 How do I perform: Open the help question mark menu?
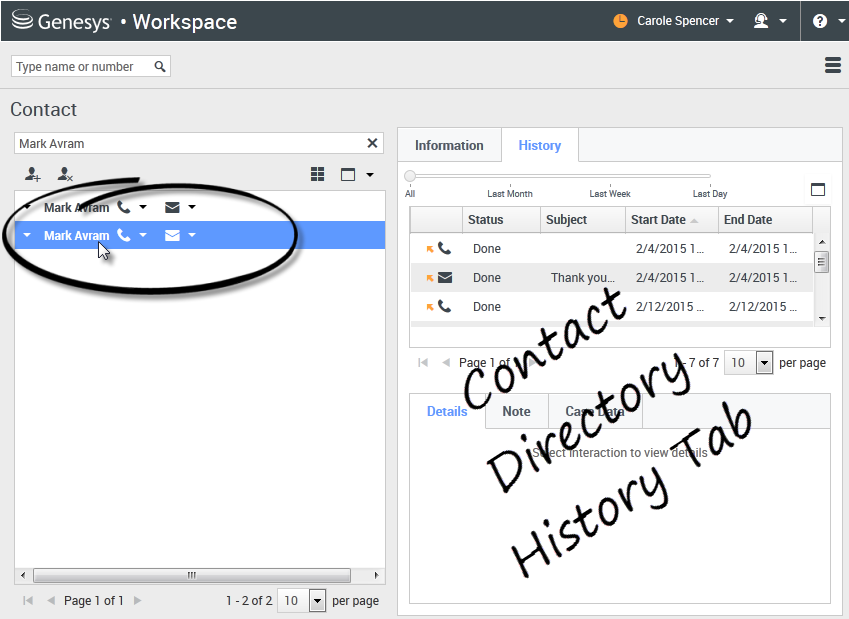(x=820, y=21)
